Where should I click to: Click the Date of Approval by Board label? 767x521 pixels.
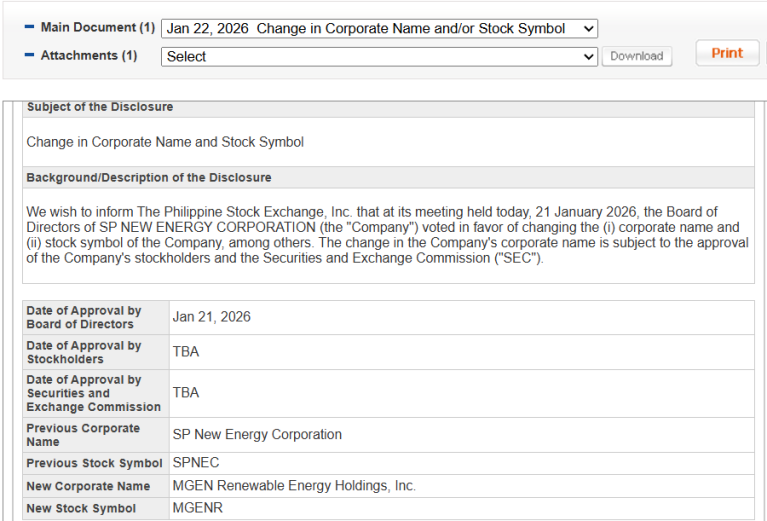[x=84, y=318]
